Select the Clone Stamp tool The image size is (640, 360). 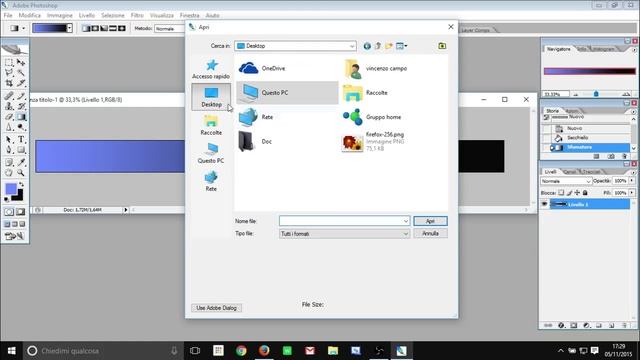coord(9,106)
